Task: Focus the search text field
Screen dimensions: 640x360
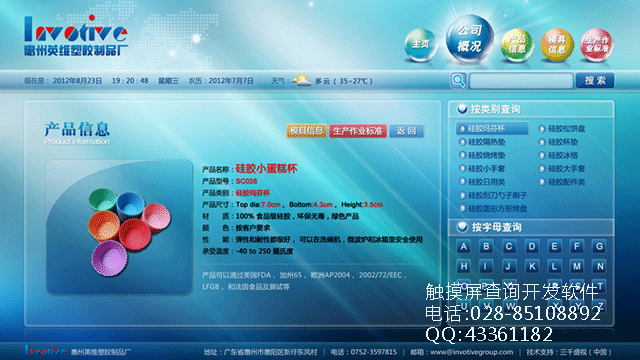Action: point(521,81)
